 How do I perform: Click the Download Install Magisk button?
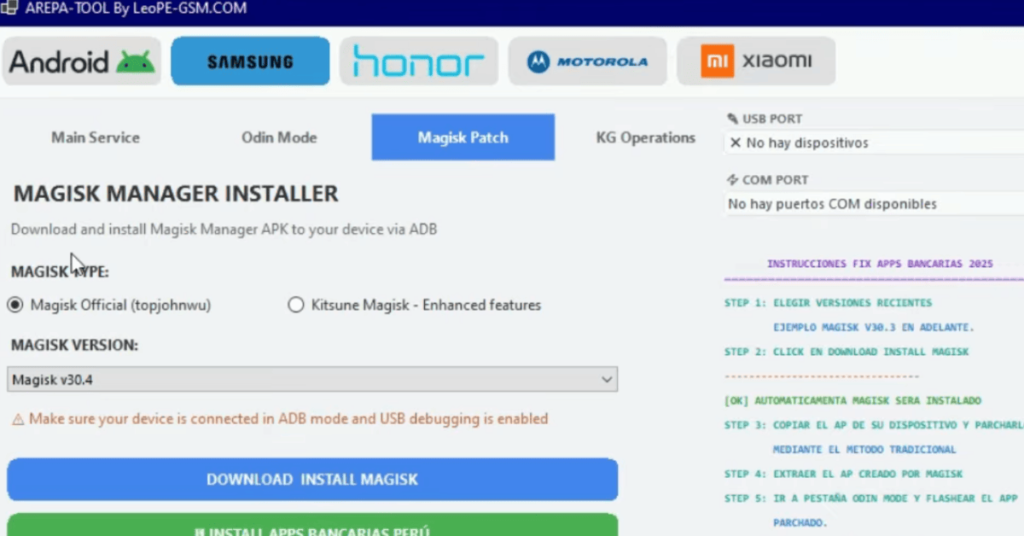(312, 479)
